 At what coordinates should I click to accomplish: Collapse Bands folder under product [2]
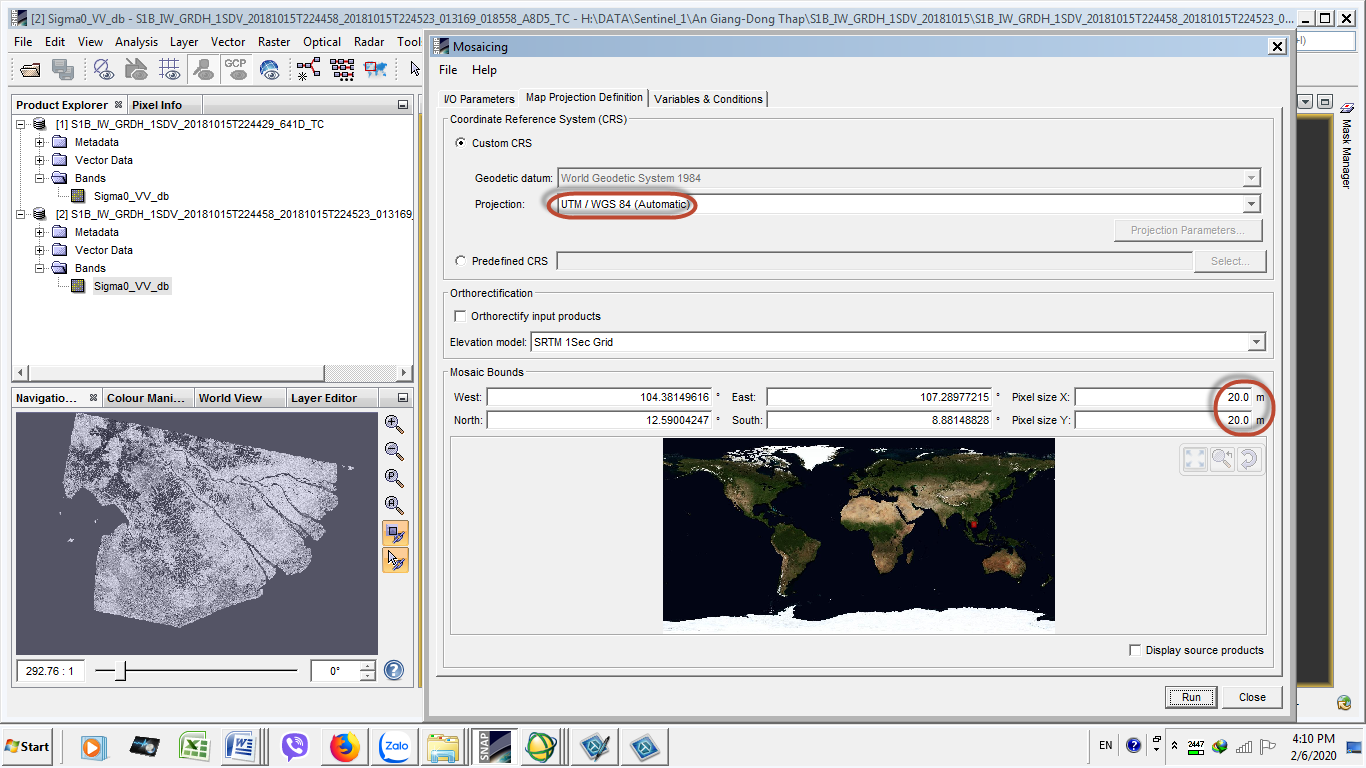coord(40,268)
